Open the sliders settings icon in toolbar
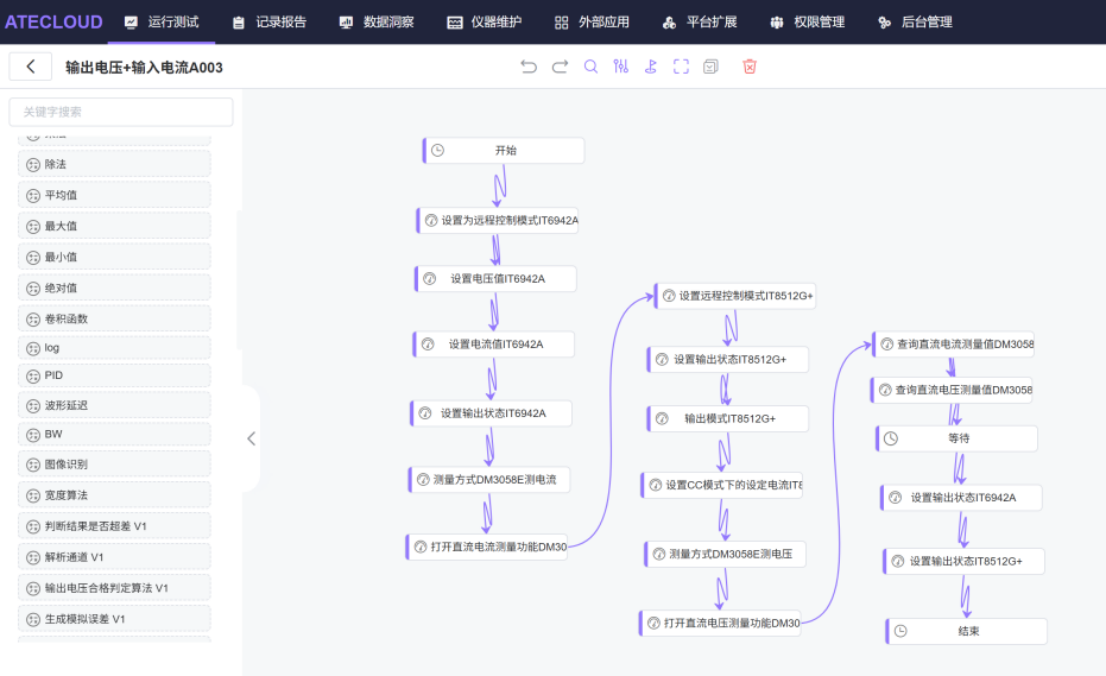 pos(621,66)
